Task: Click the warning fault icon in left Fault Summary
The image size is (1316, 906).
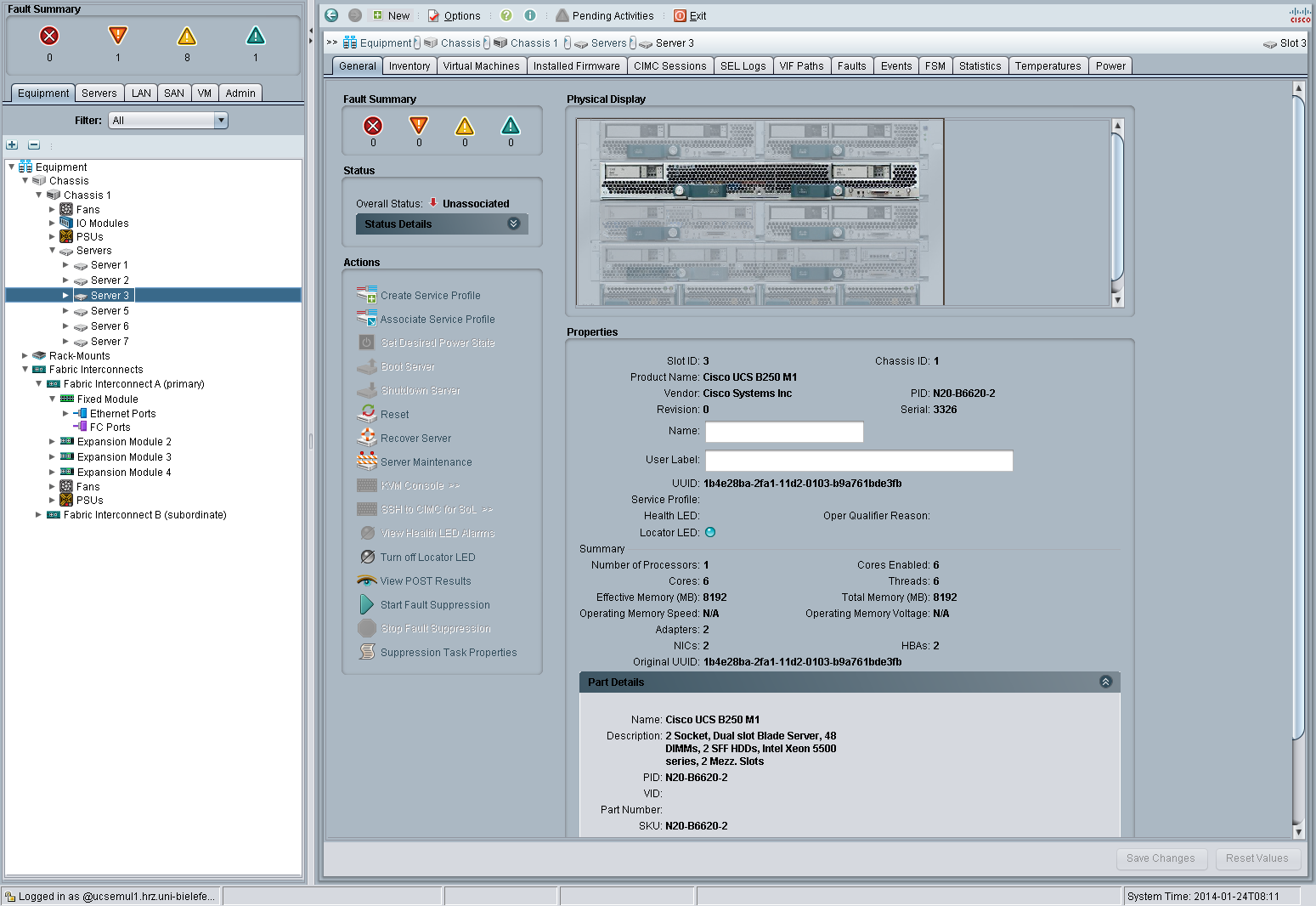Action: pyautogui.click(x=256, y=36)
